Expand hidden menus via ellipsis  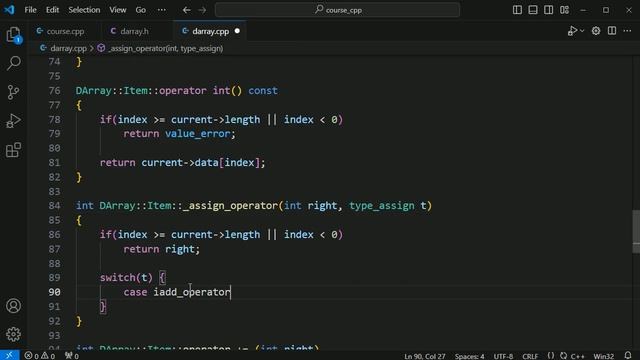point(162,10)
